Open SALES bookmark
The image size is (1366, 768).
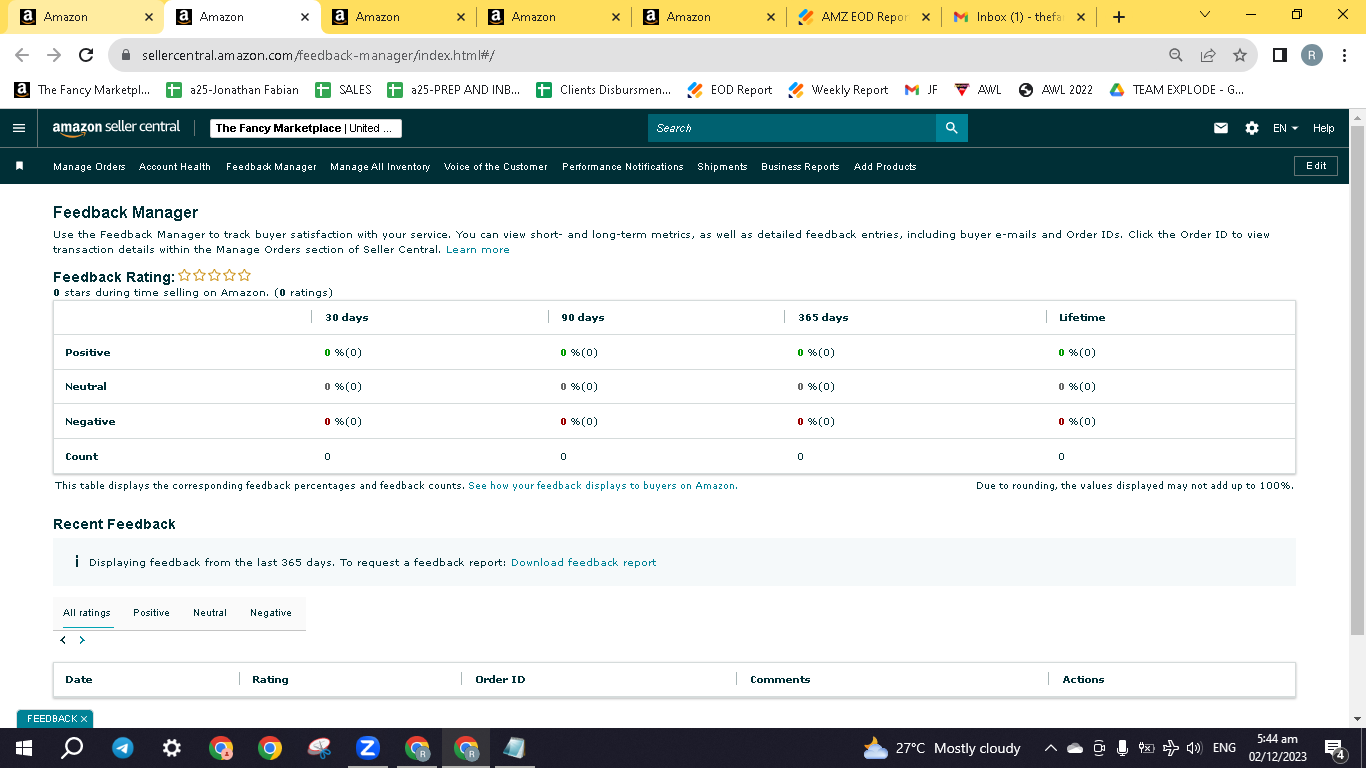(343, 90)
